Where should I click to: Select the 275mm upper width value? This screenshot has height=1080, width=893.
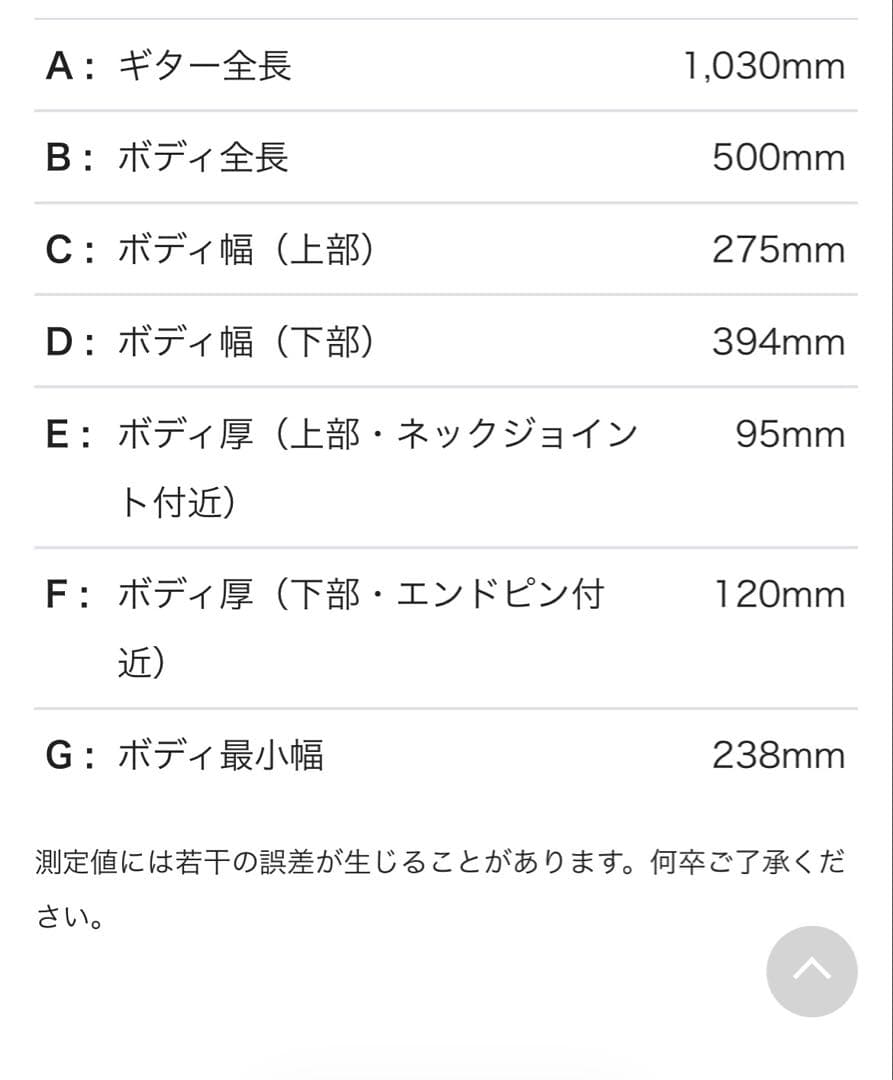[778, 250]
